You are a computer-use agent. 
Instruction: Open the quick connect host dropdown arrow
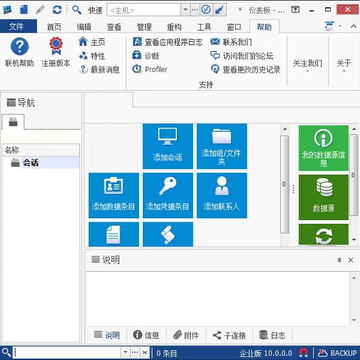[185, 10]
